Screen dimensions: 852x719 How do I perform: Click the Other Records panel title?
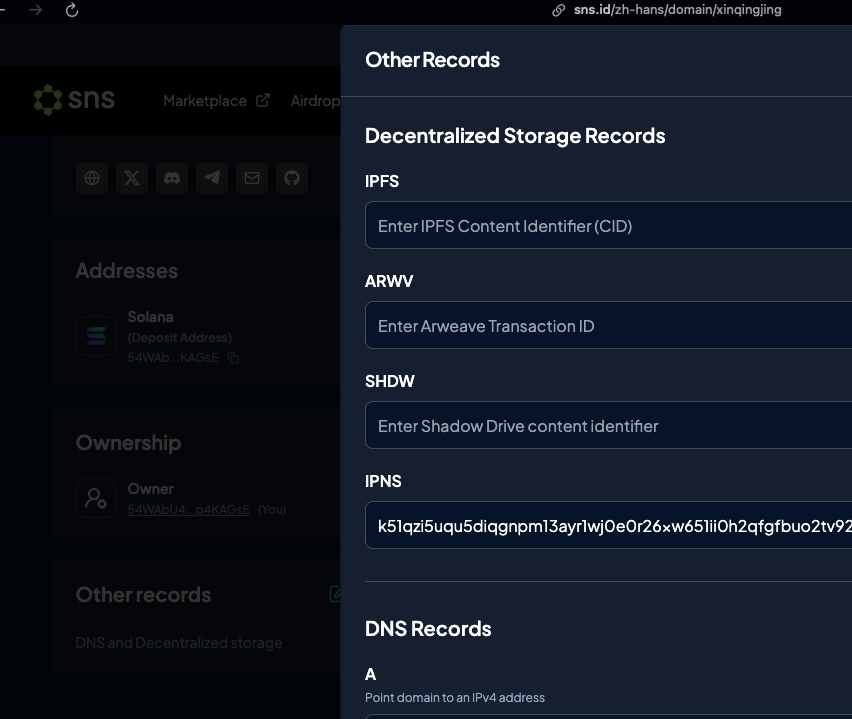pos(433,60)
